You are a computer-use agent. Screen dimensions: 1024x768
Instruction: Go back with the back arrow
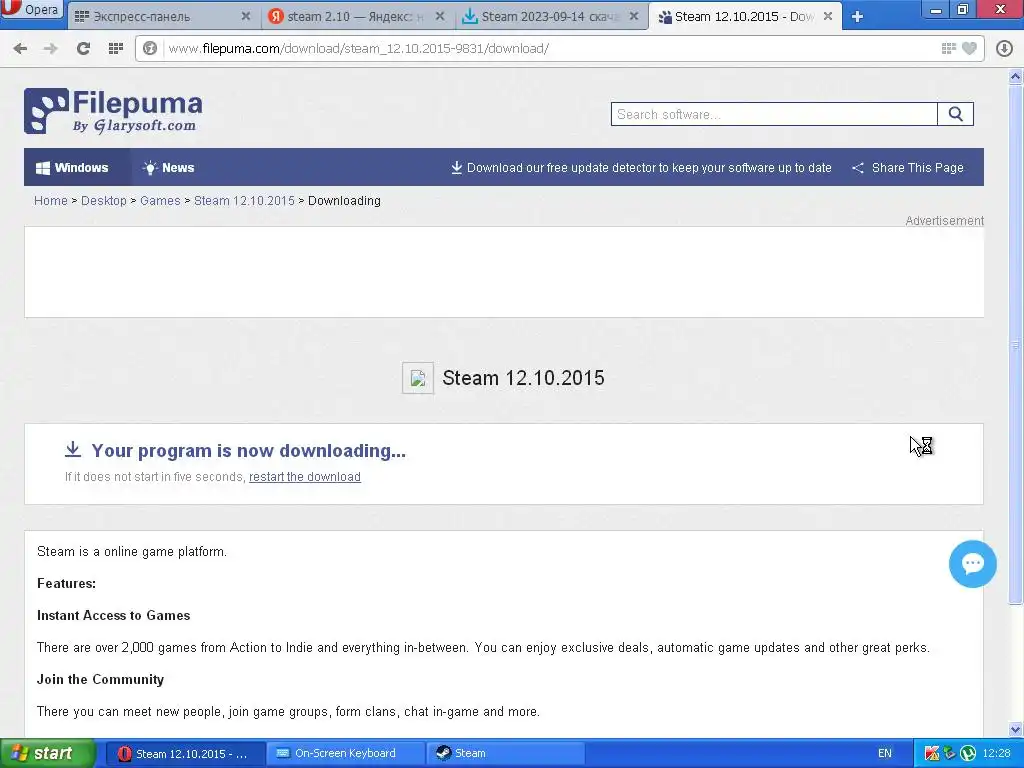pos(20,48)
